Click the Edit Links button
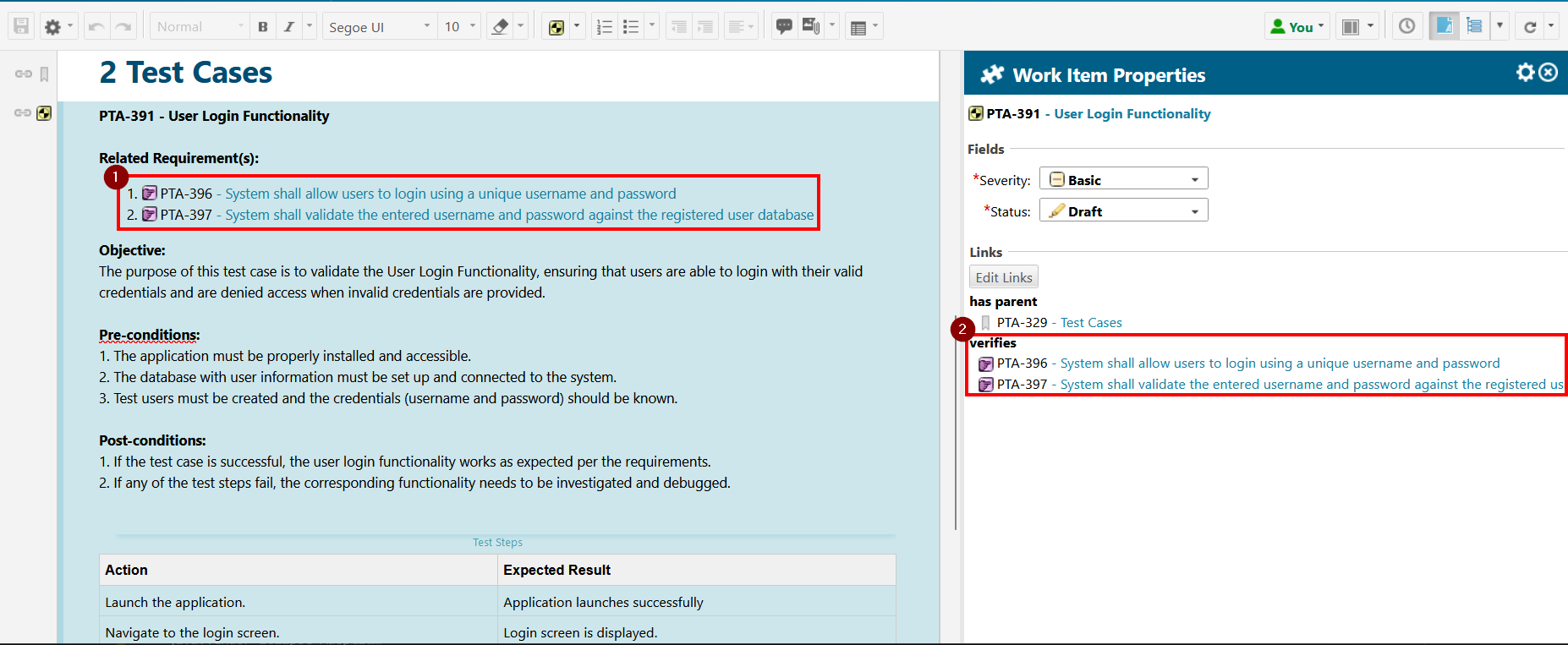This screenshot has height=645, width=1568. [x=1003, y=277]
